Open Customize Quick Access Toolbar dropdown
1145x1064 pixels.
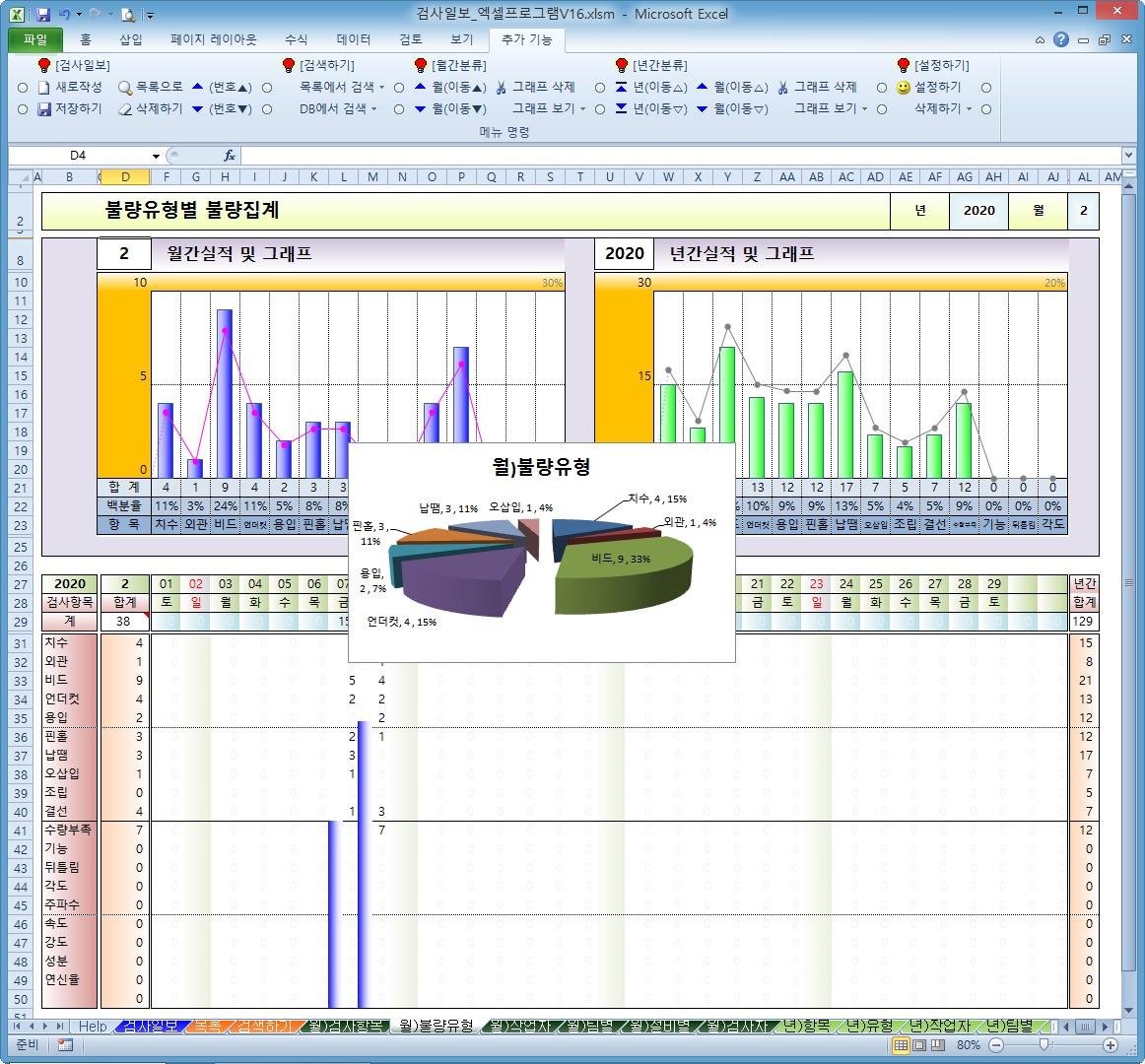click(x=151, y=15)
